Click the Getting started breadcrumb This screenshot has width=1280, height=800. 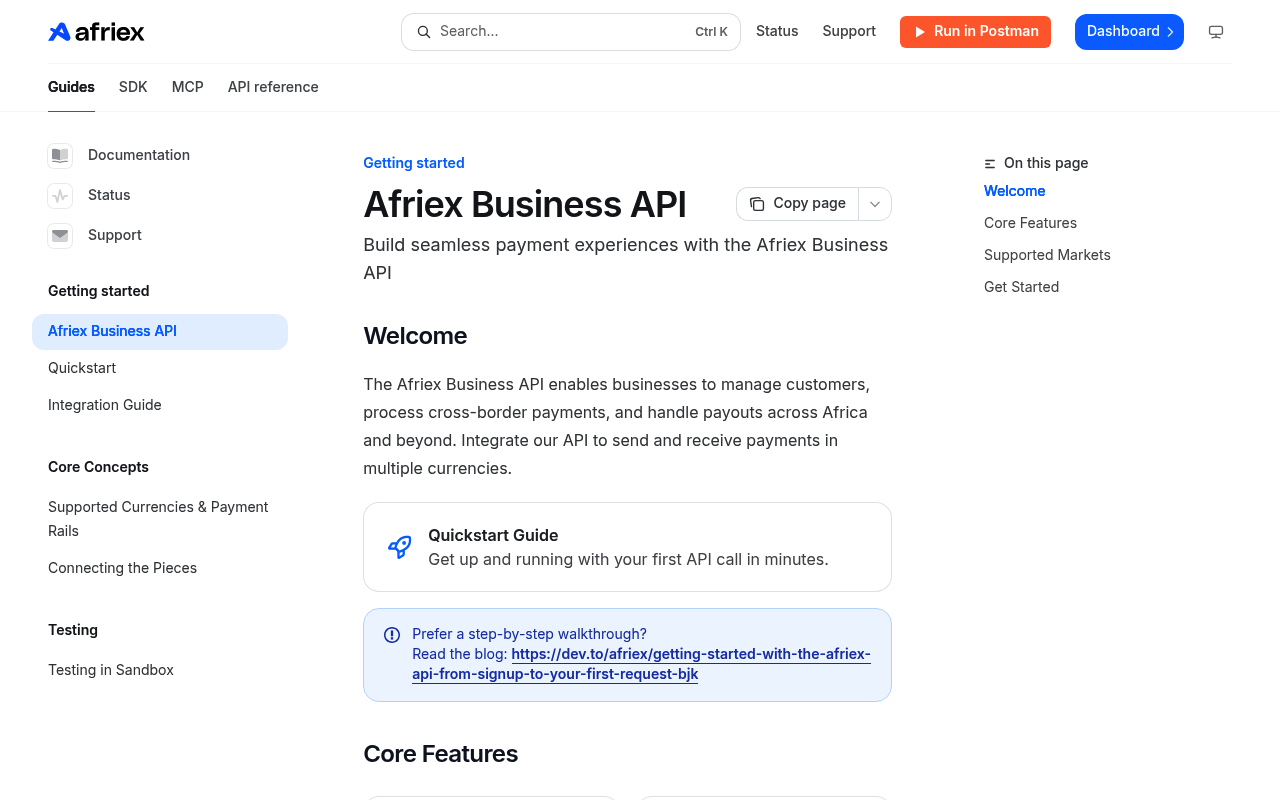[414, 163]
